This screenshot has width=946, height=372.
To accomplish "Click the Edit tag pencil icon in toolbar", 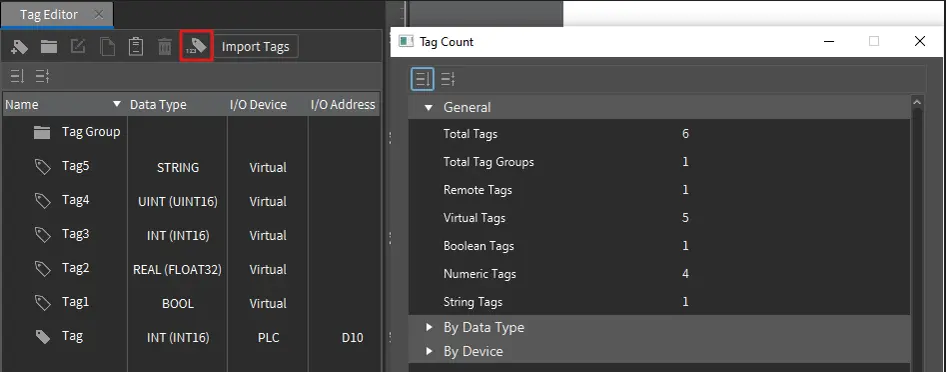I will [x=78, y=47].
